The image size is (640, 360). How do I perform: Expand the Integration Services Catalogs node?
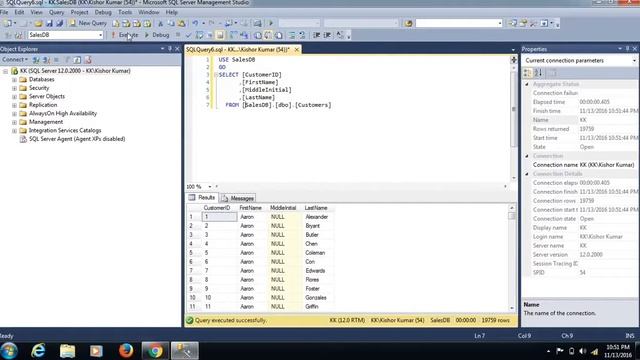pyautogui.click(x=14, y=131)
